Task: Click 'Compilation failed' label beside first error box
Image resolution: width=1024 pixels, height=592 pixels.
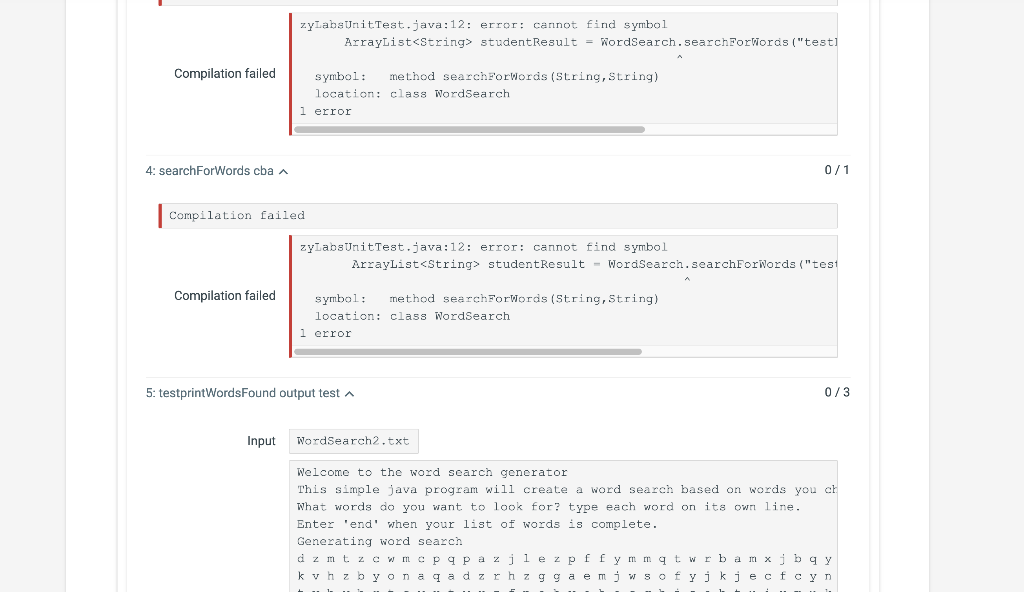Action: (225, 74)
